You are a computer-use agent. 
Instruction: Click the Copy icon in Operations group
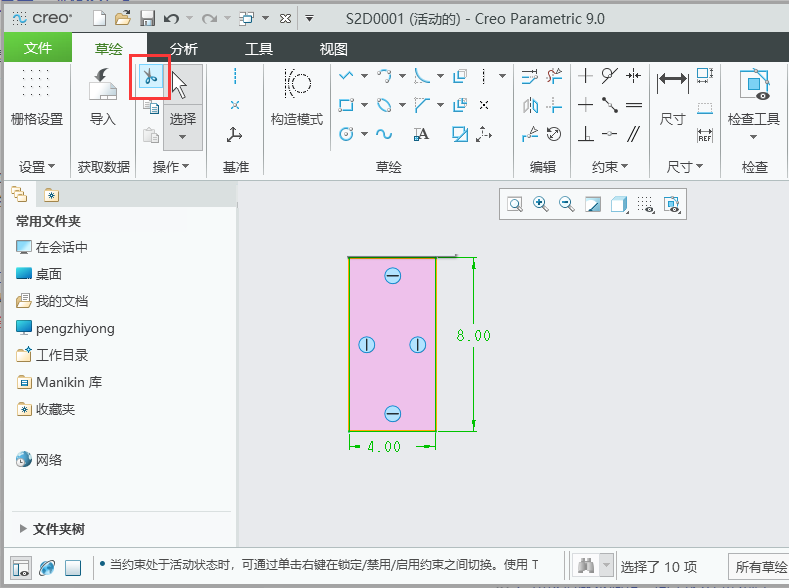pos(150,107)
